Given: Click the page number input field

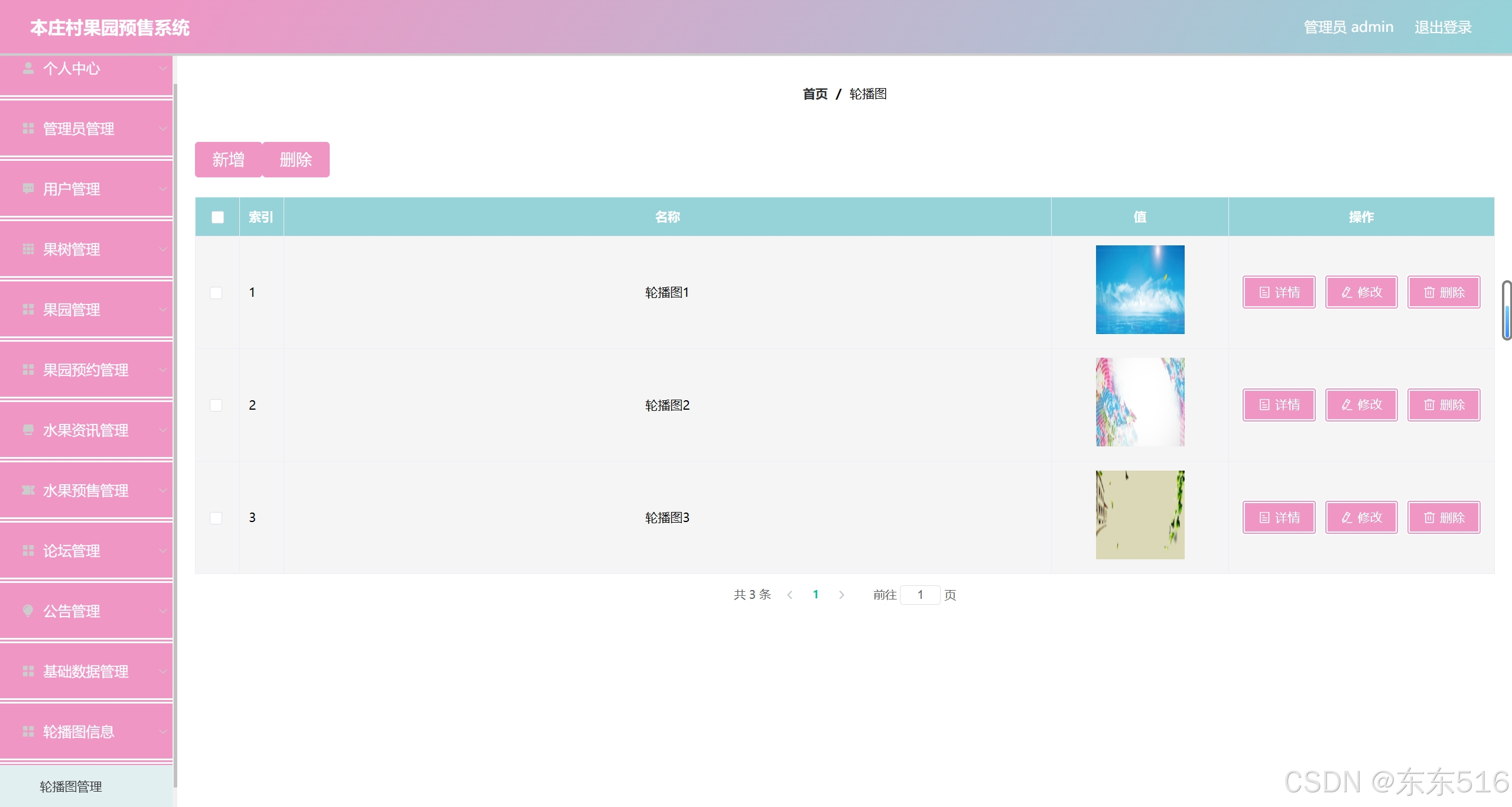Looking at the screenshot, I should pyautogui.click(x=920, y=595).
